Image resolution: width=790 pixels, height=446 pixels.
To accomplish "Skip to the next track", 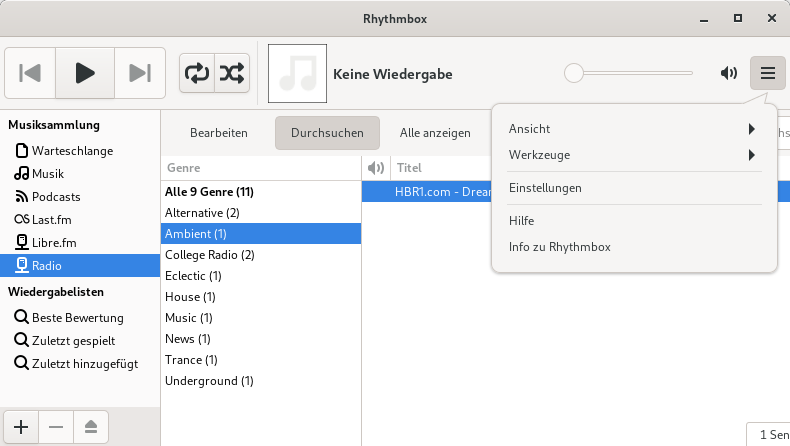I will point(140,73).
